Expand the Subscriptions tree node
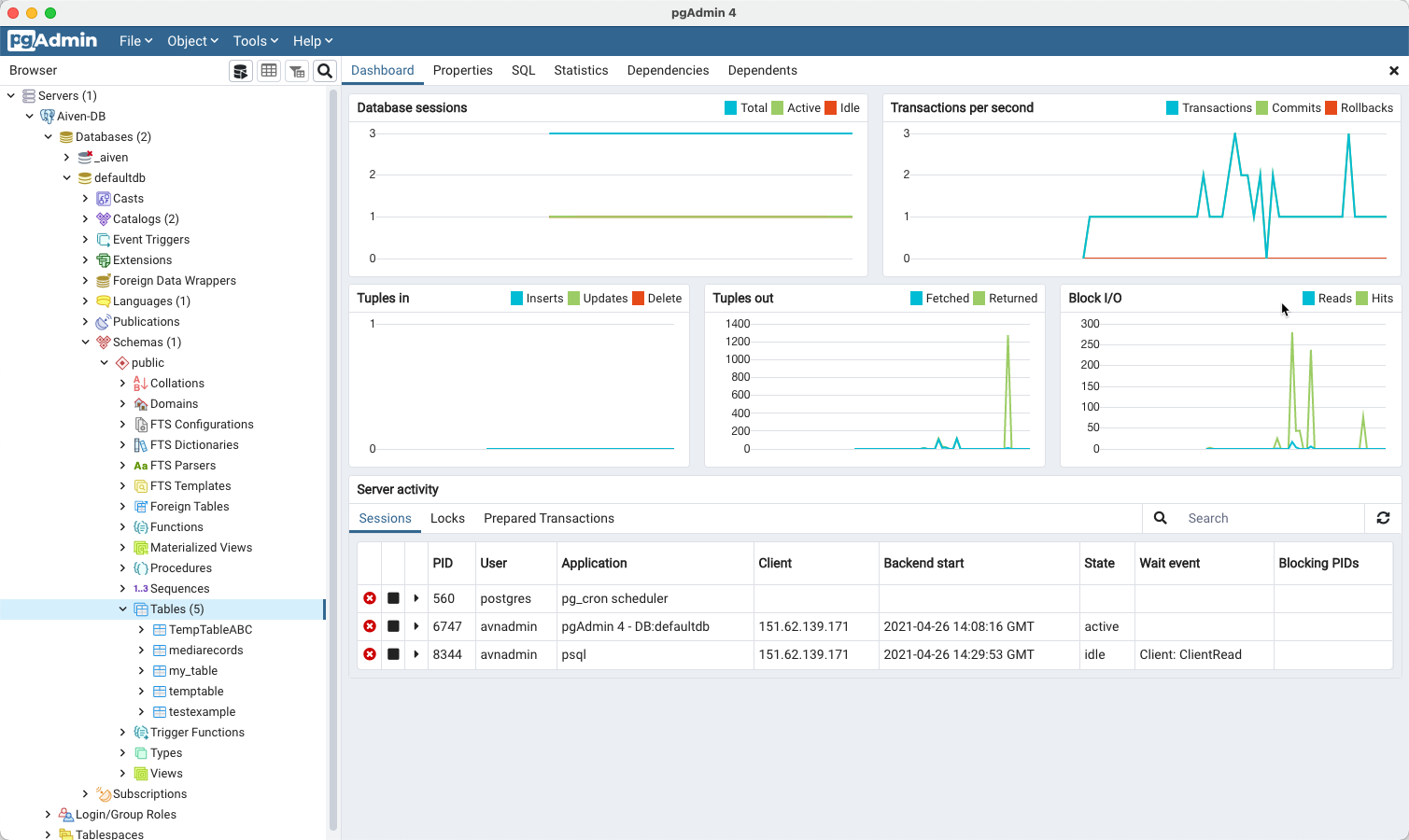Viewport: 1409px width, 840px height. click(x=85, y=793)
